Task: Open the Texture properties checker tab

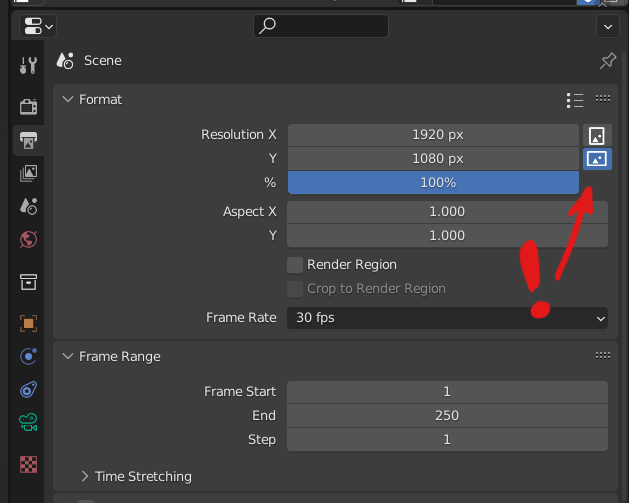Action: [28, 464]
